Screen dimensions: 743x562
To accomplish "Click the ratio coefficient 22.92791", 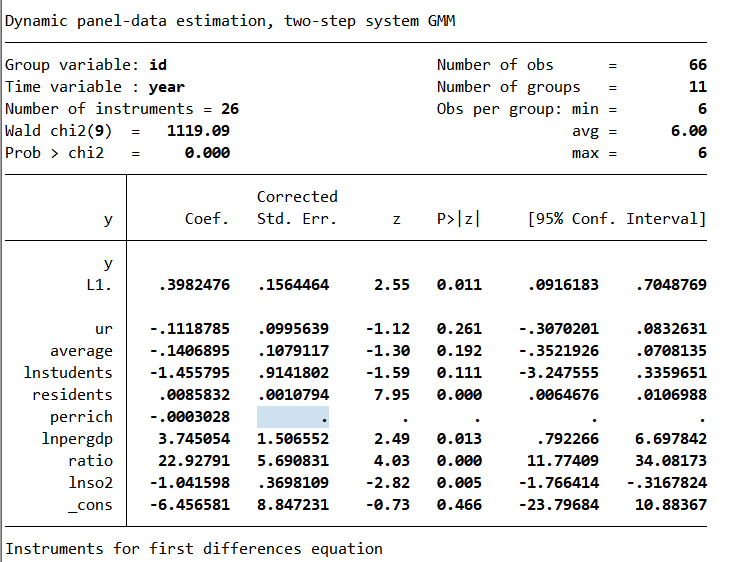I will point(194,461).
